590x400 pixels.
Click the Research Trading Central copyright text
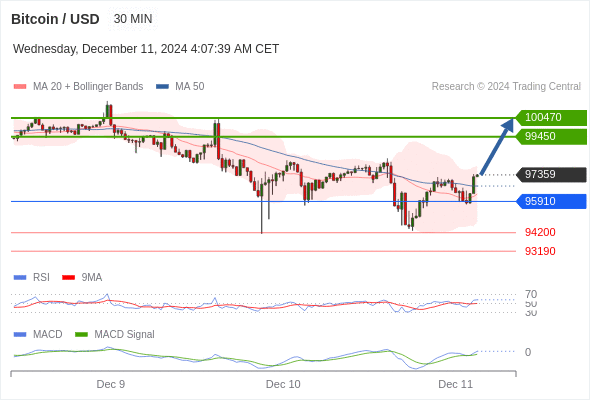[506, 87]
